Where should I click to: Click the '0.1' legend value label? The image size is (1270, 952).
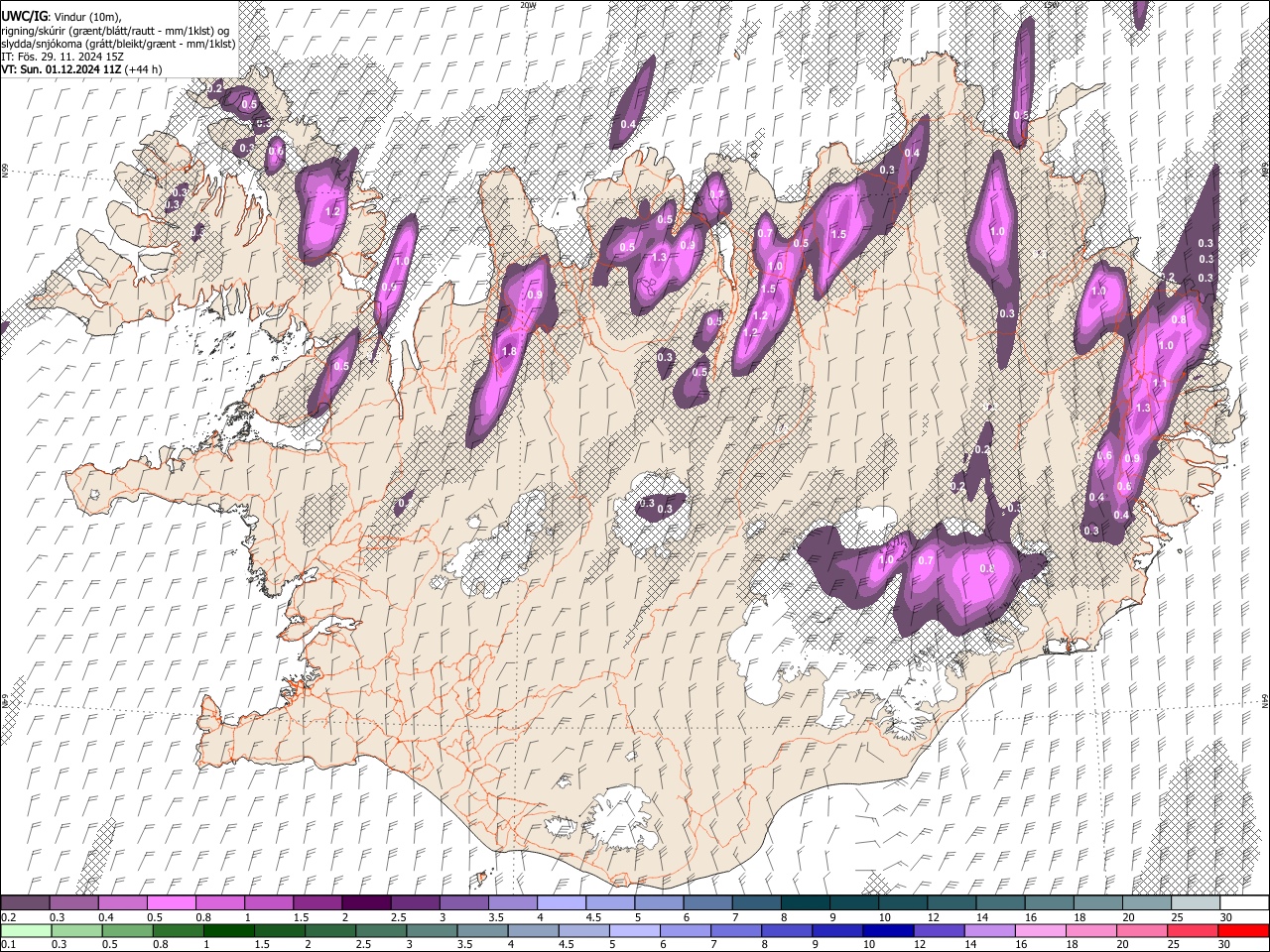tap(7, 944)
